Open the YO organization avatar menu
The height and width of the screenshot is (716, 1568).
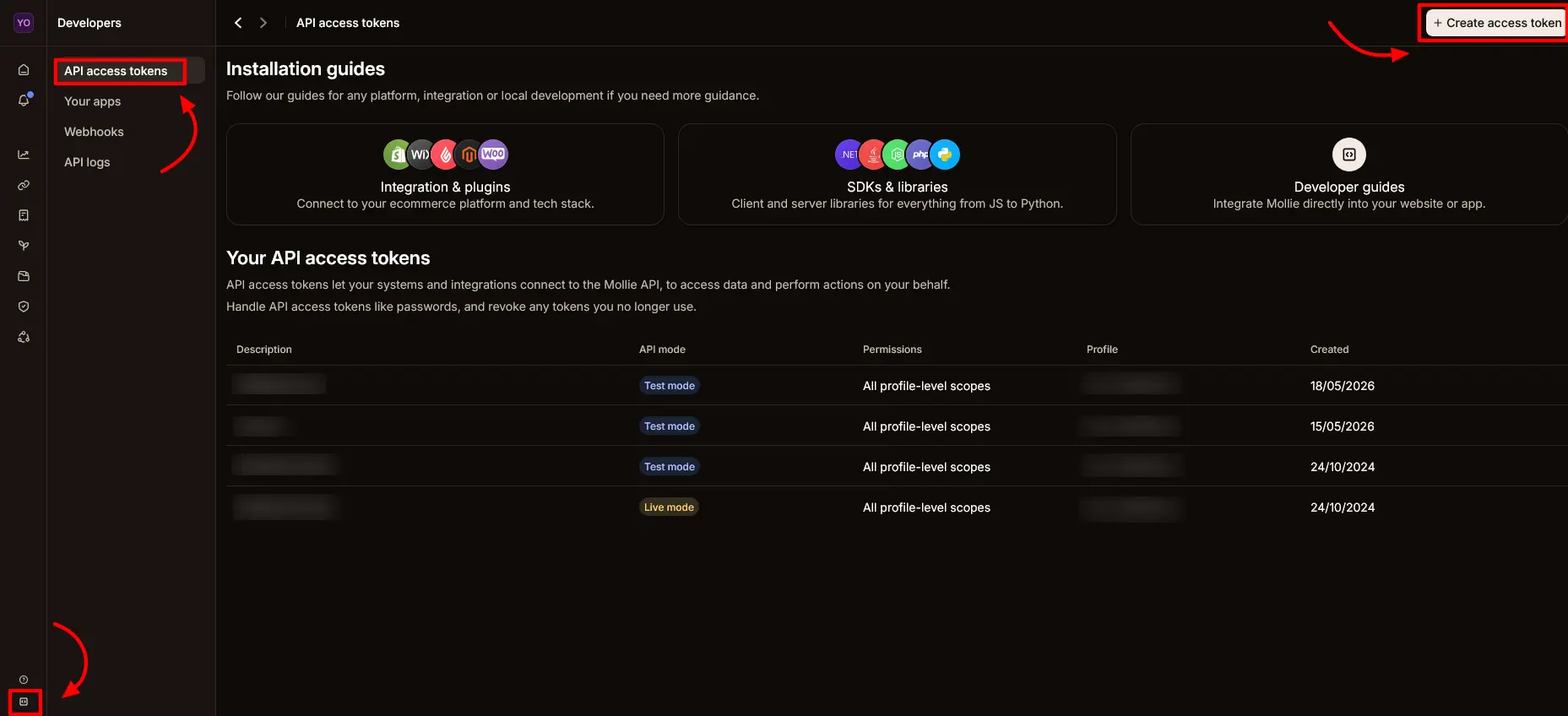click(x=24, y=23)
